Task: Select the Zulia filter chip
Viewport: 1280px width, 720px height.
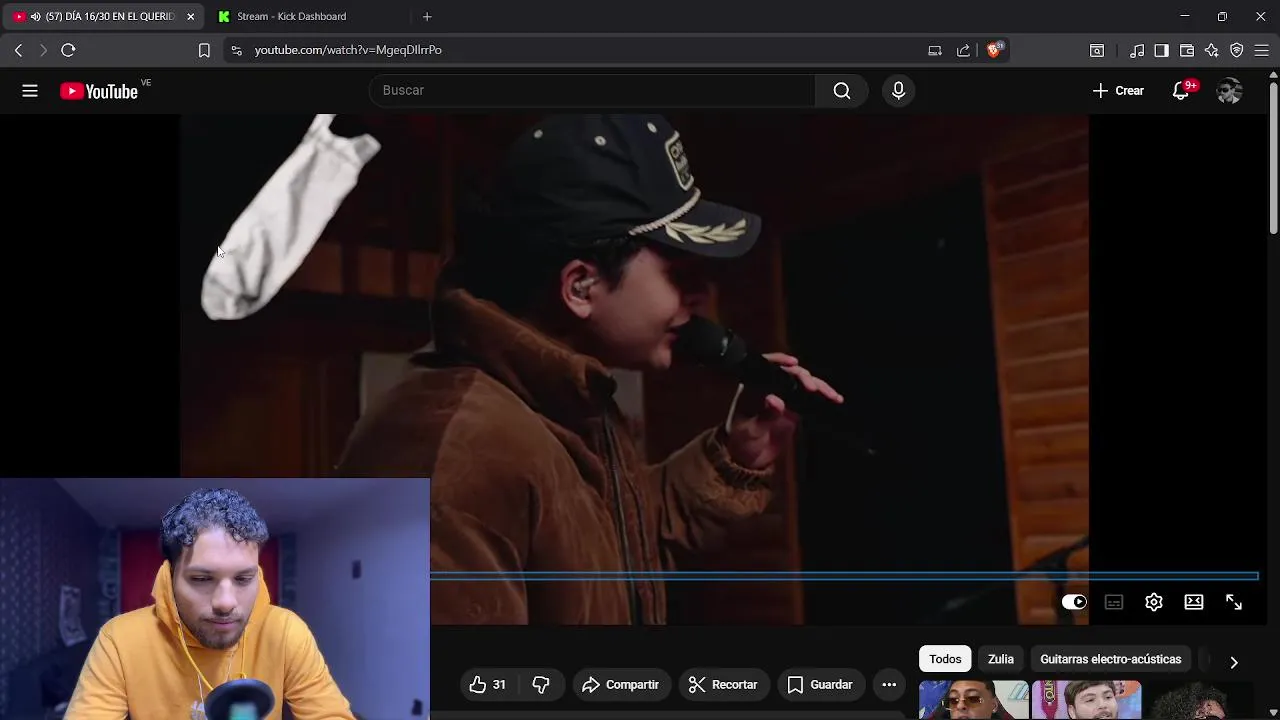Action: (x=1001, y=659)
